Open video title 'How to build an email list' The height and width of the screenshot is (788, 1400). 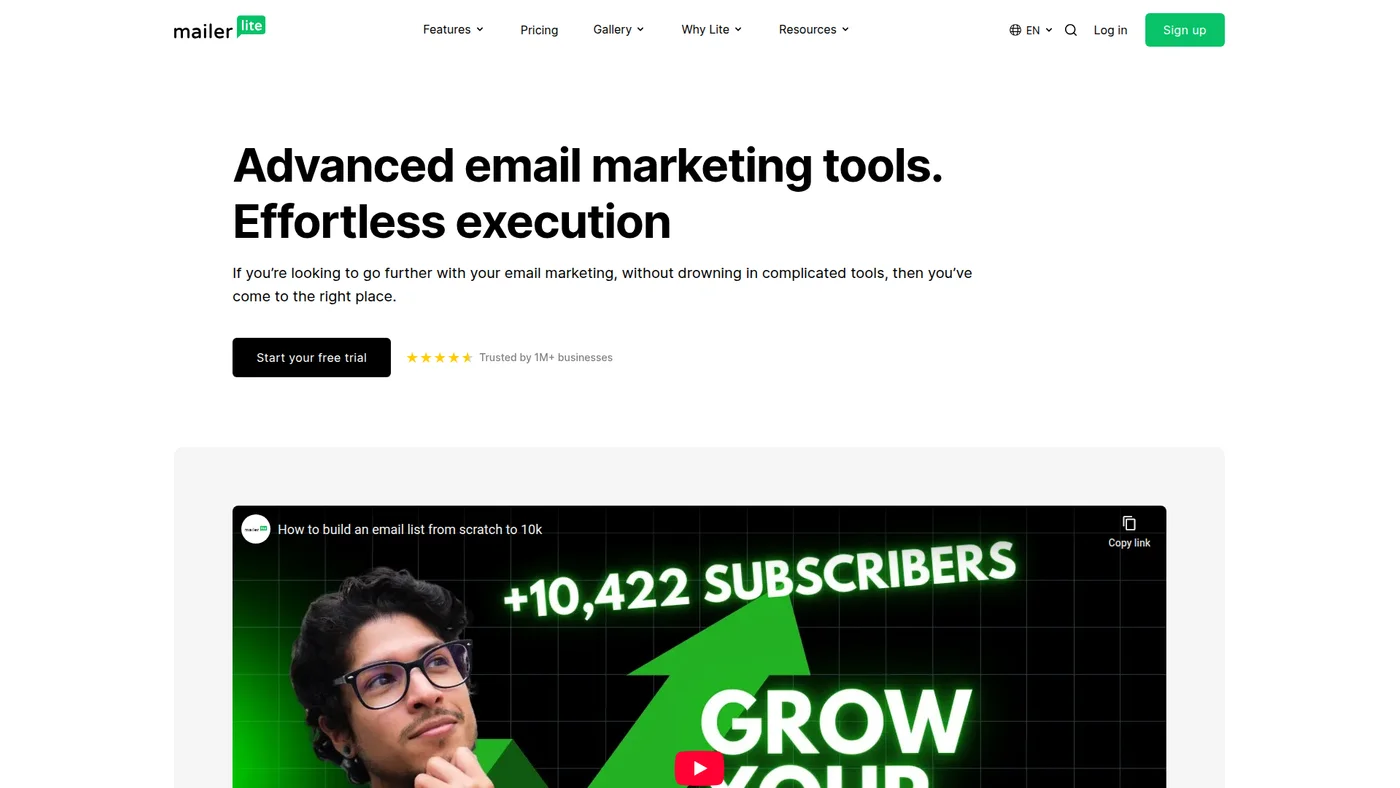pyautogui.click(x=410, y=529)
